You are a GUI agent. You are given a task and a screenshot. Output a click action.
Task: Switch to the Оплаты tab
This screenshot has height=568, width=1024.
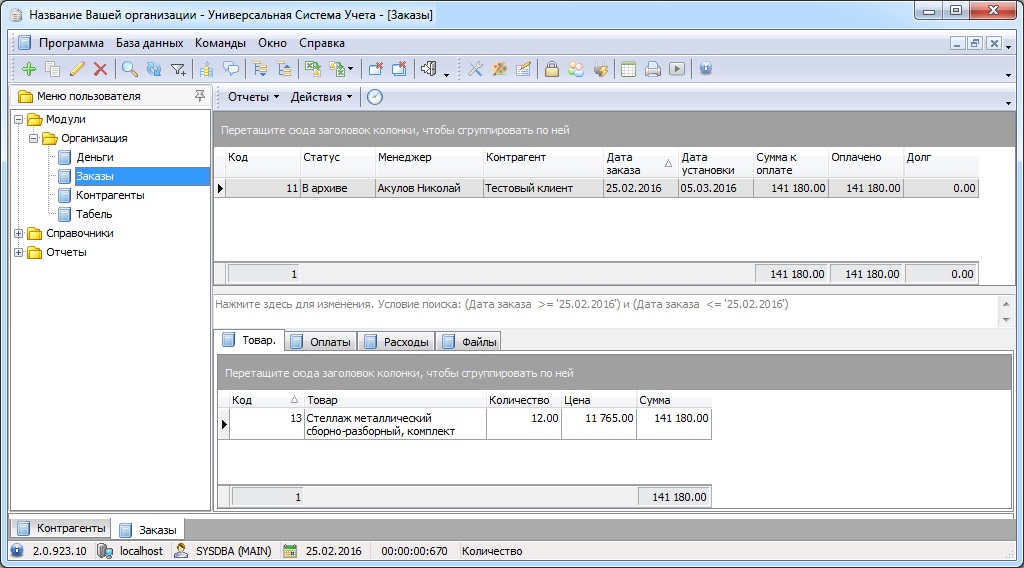pyautogui.click(x=321, y=341)
